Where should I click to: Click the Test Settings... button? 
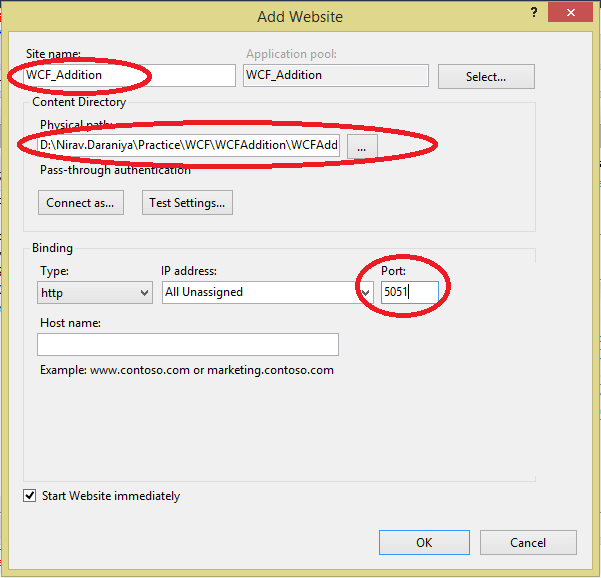point(187,202)
